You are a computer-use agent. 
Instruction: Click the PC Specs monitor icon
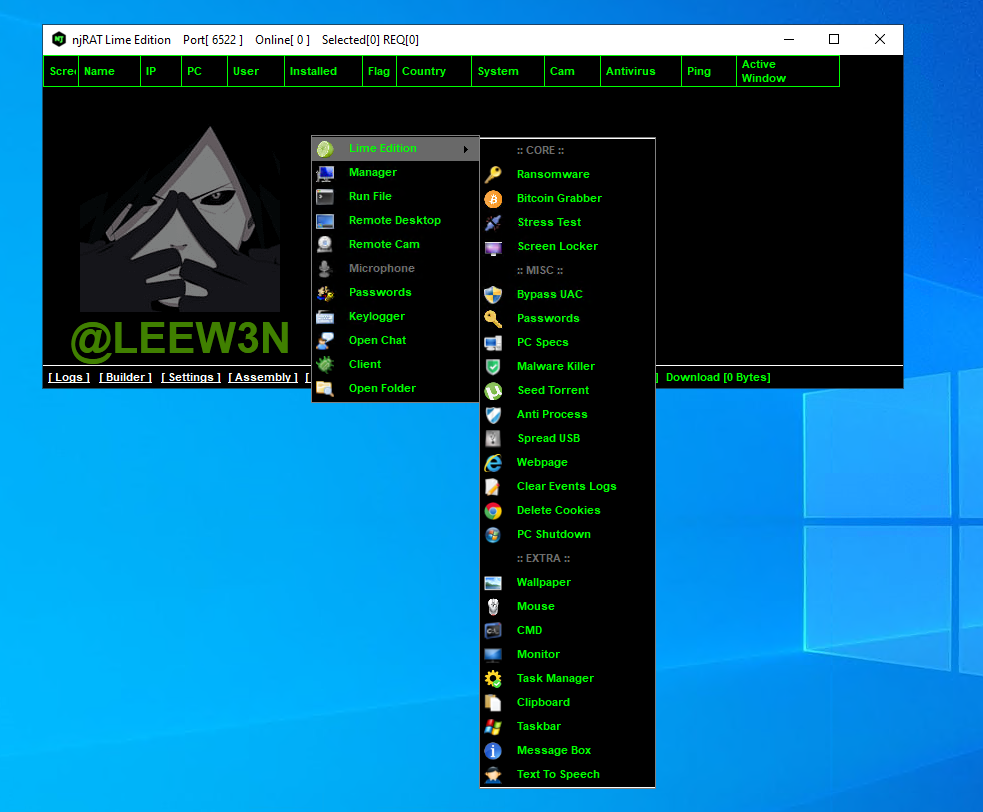click(493, 342)
